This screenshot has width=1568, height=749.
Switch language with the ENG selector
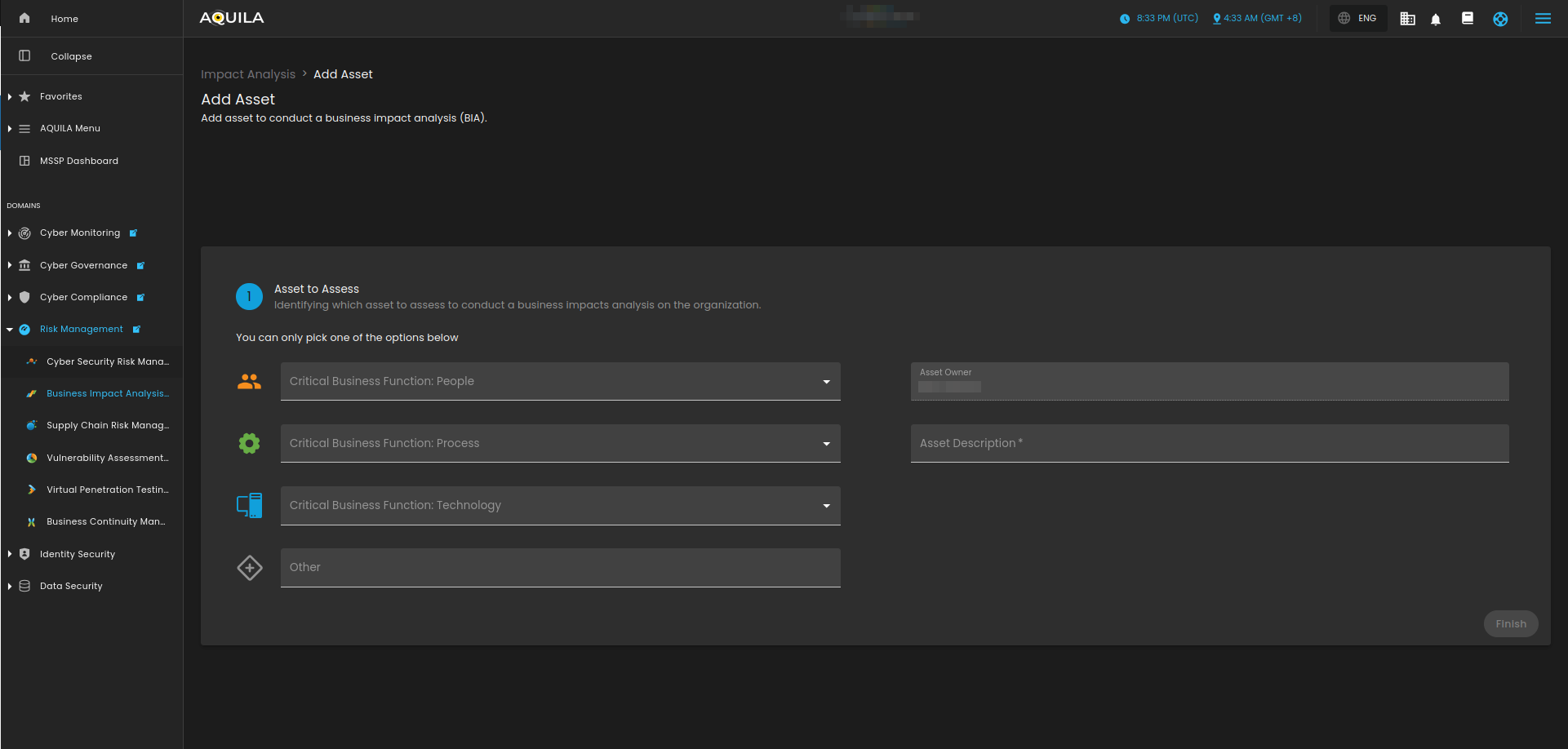tap(1358, 18)
